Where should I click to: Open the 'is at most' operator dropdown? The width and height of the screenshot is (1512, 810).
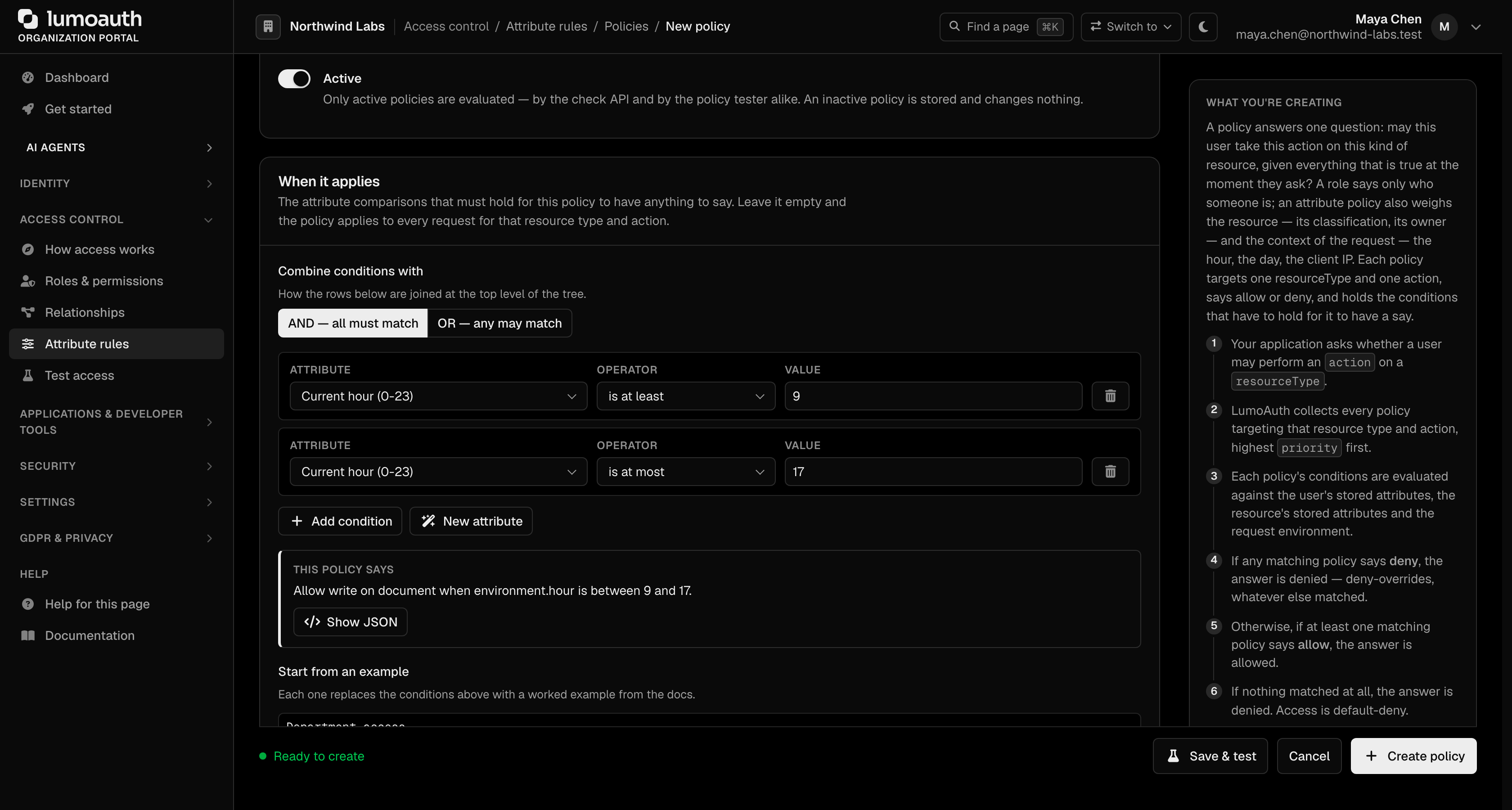[685, 471]
